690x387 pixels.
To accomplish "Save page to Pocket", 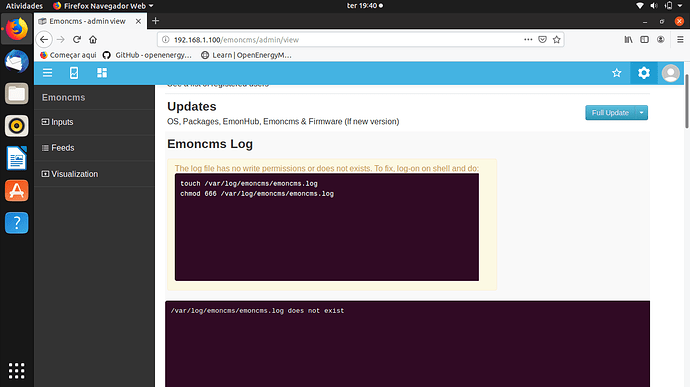I will (x=543, y=40).
